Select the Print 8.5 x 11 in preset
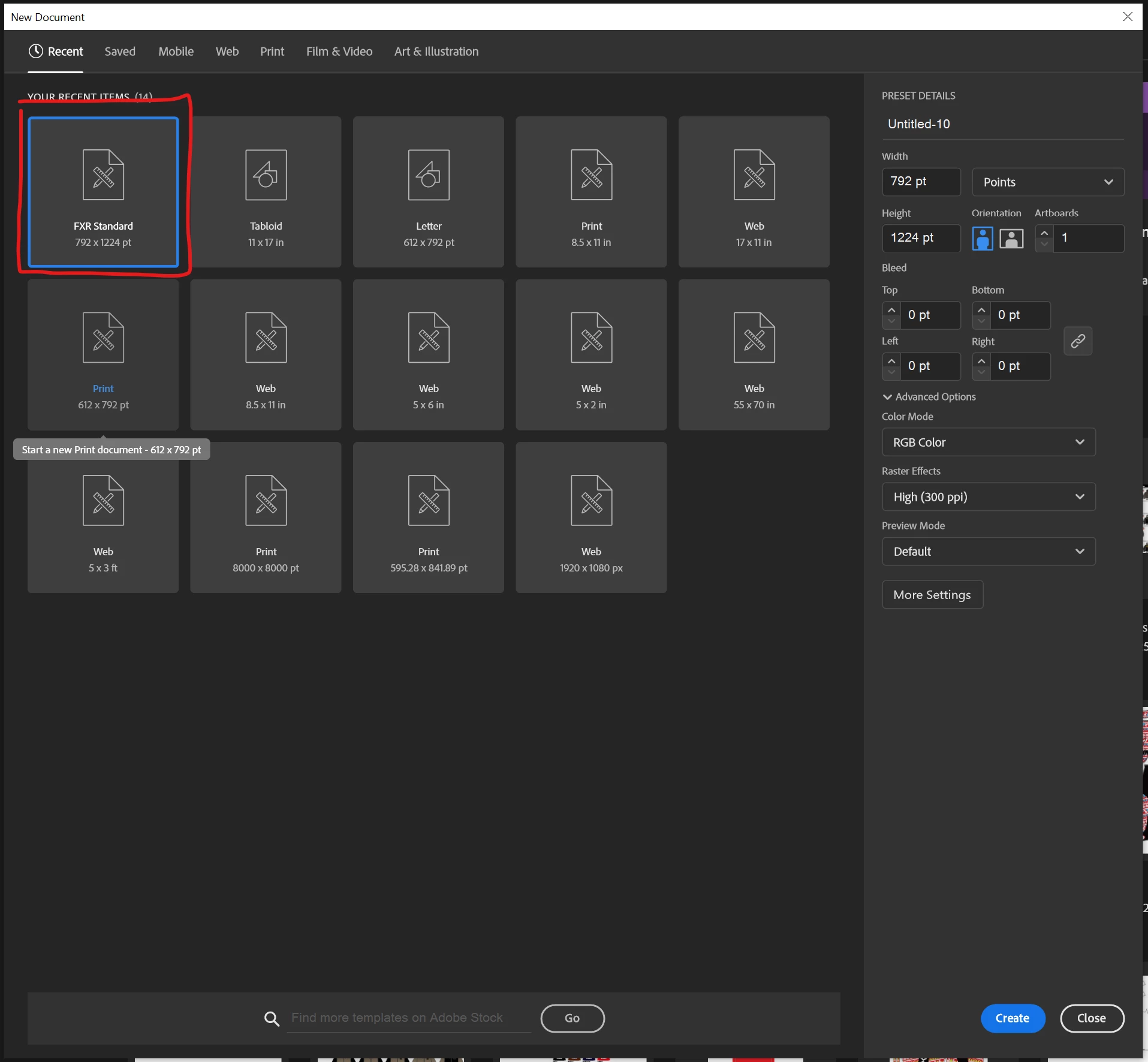1148x1062 pixels. 591,192
